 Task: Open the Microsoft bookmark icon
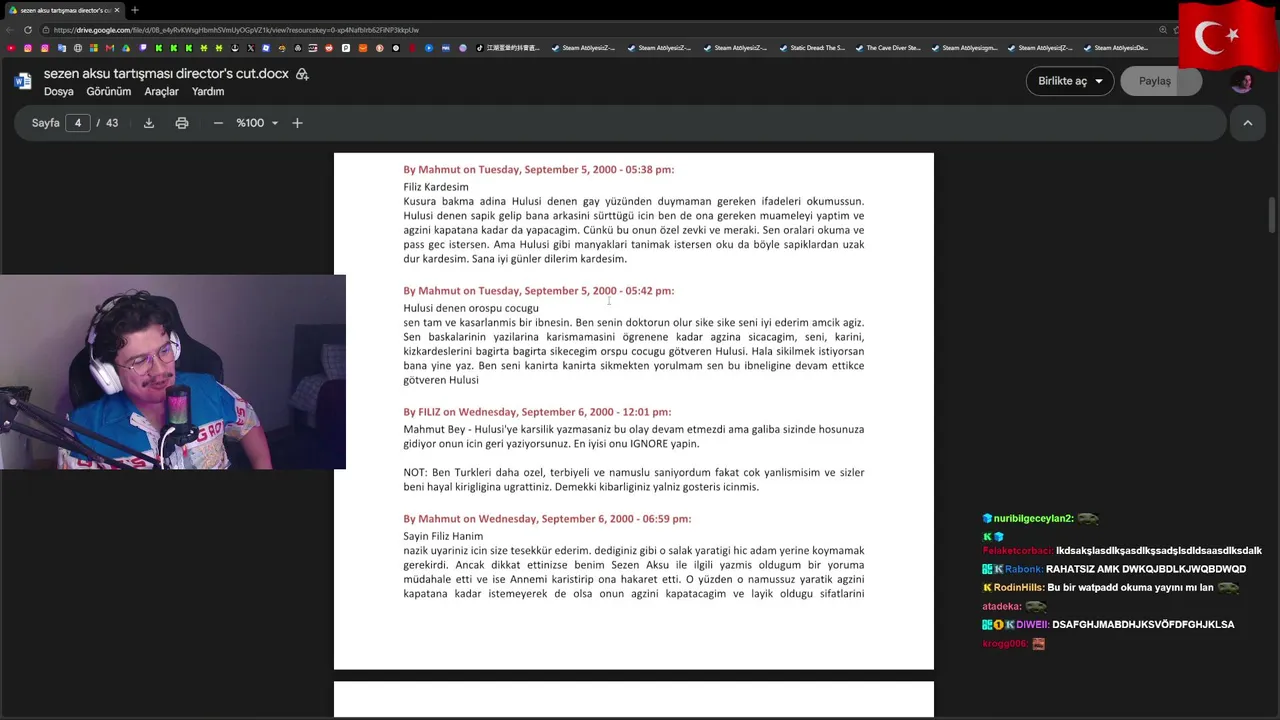[94, 48]
